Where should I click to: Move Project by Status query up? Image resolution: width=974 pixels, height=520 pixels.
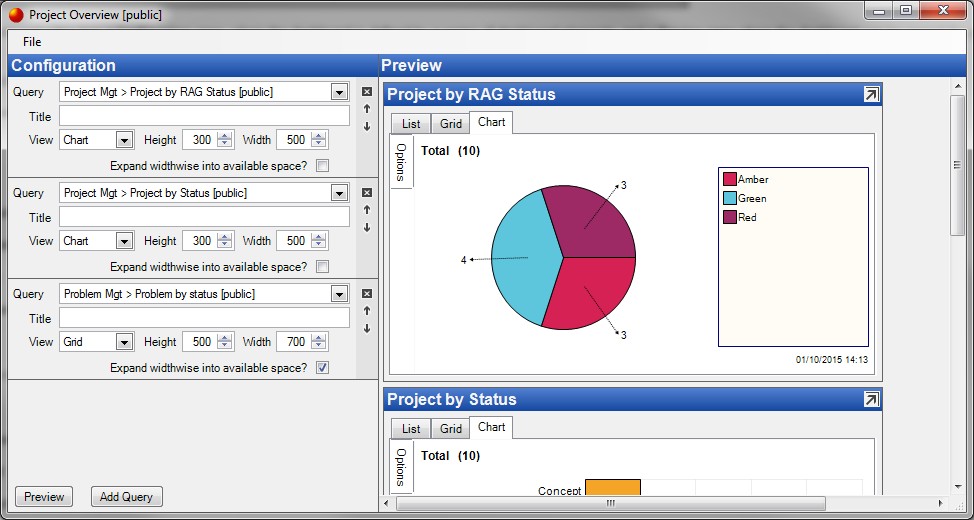click(366, 210)
